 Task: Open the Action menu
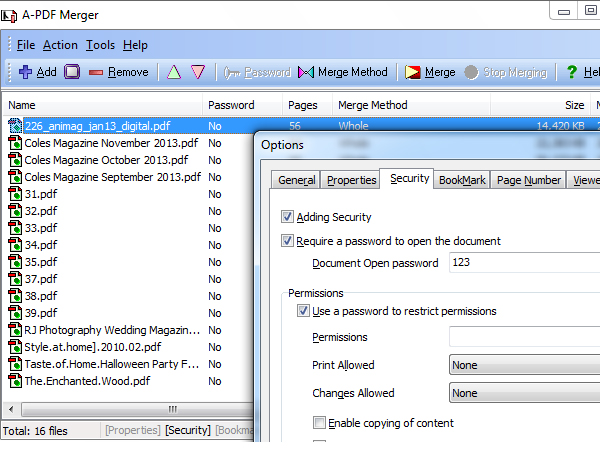pyautogui.click(x=60, y=45)
